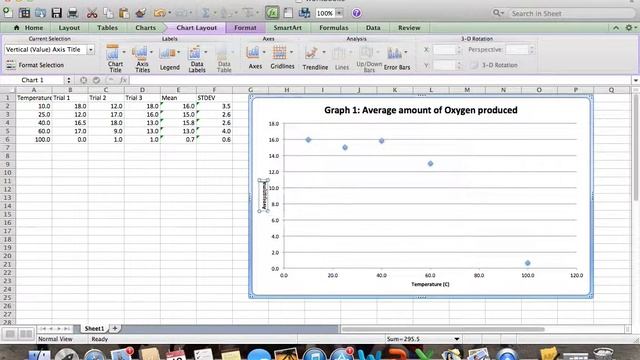Click the Undo arrow icon
Screen dimensions: 640x360
click(x=159, y=13)
